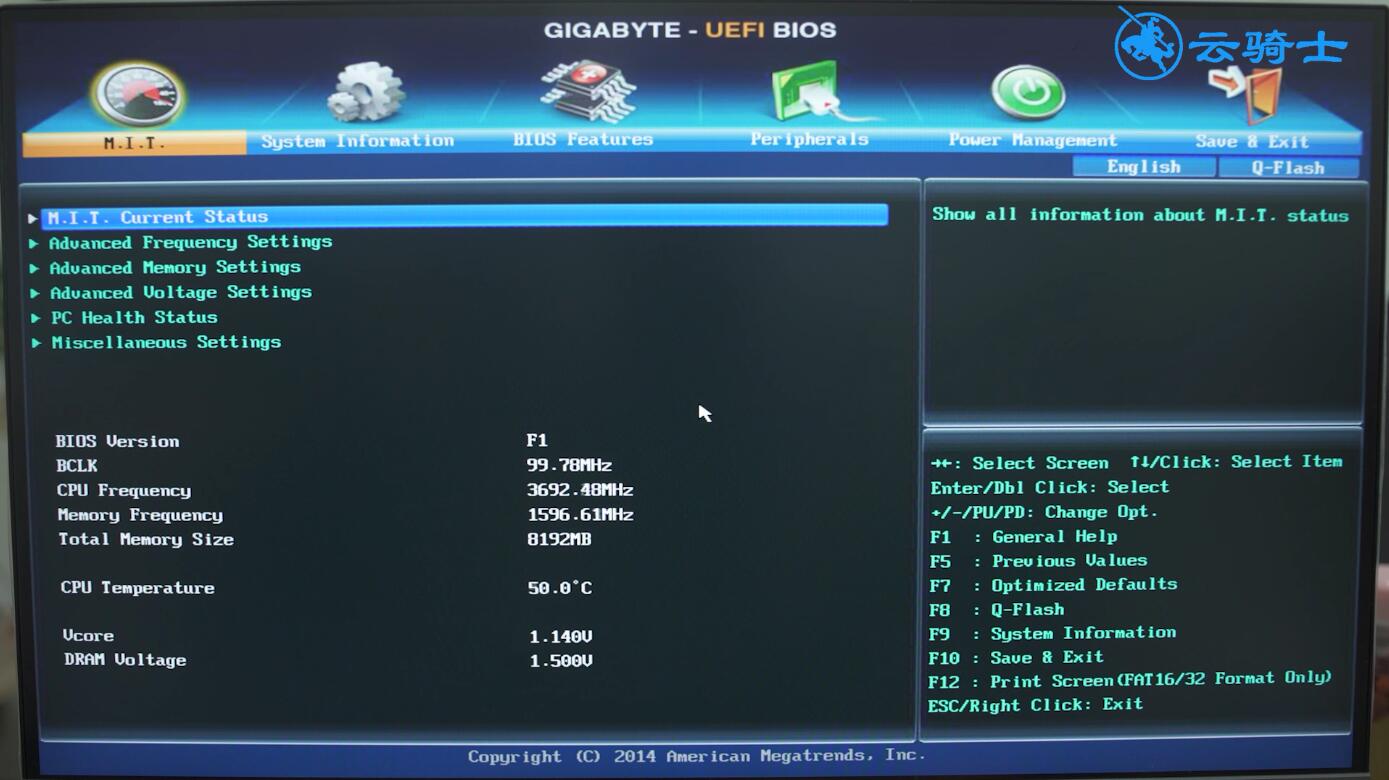The width and height of the screenshot is (1389, 780).
Task: Click the BIOS Features chip icon
Action: (x=589, y=92)
